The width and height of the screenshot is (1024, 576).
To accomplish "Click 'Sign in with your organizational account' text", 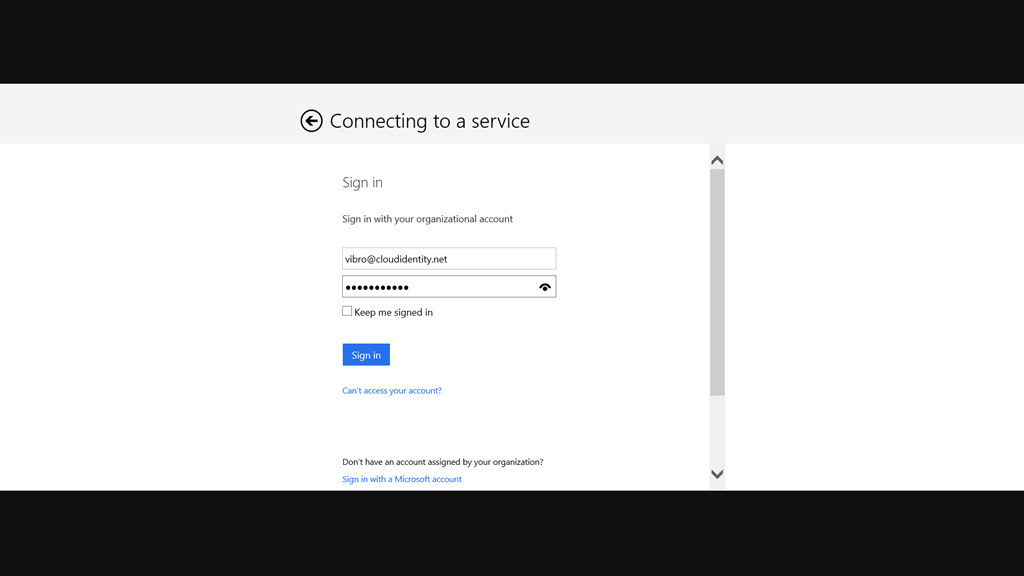I will pos(428,219).
